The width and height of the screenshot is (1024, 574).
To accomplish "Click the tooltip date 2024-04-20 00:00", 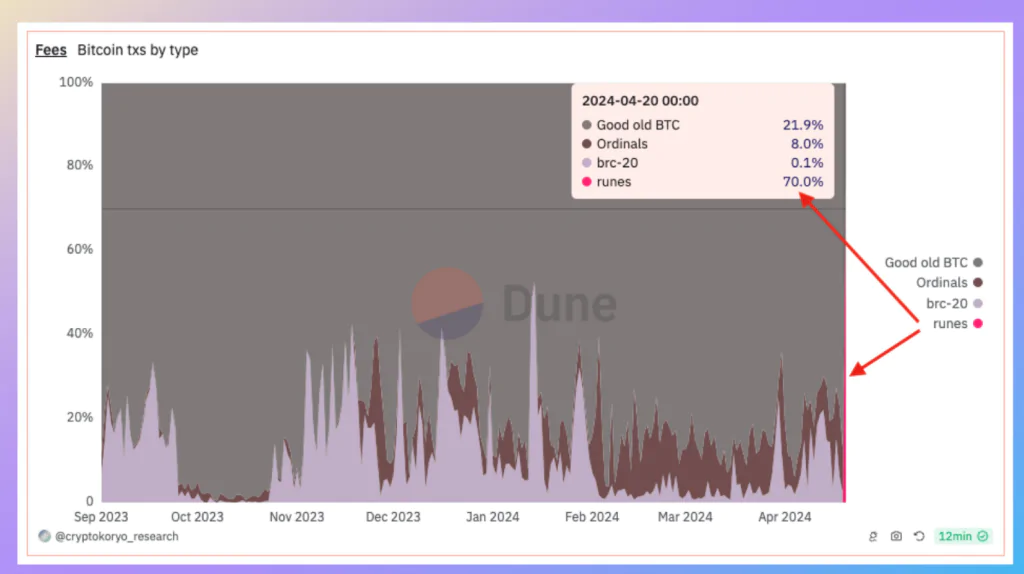I will (640, 101).
